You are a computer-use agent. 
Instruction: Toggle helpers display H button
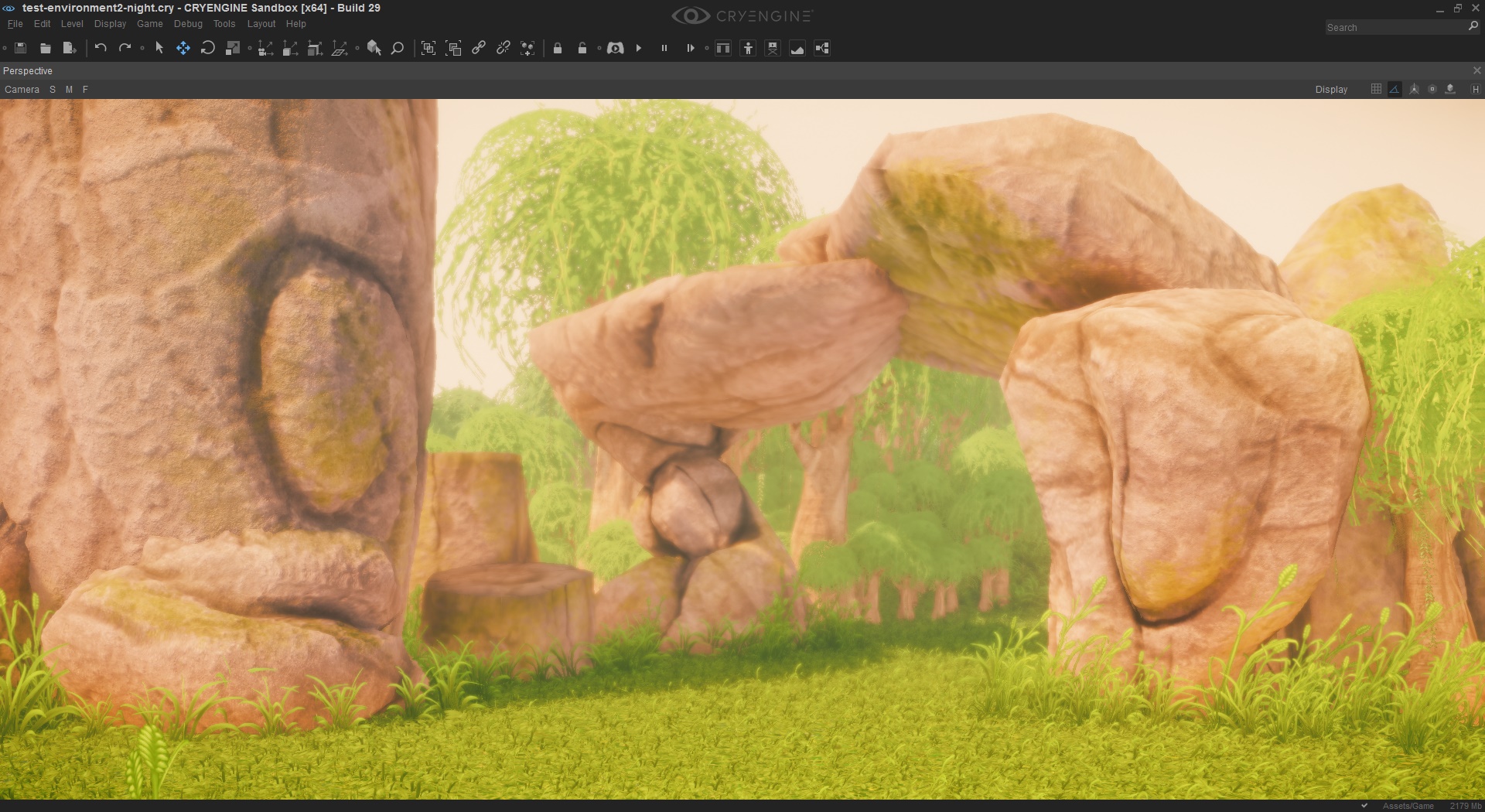1476,89
